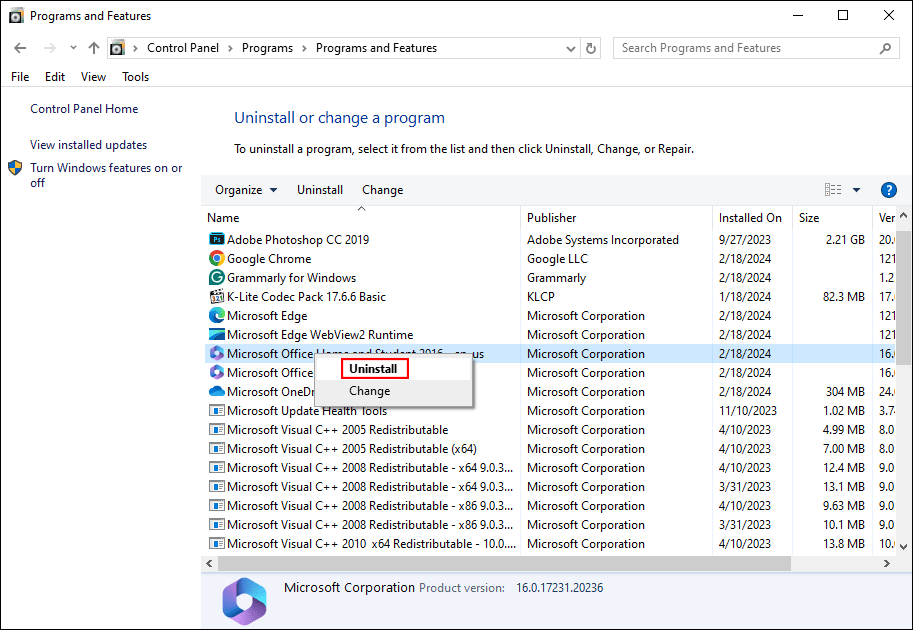Click the up one level navigation arrow
The image size is (913, 630).
93,47
